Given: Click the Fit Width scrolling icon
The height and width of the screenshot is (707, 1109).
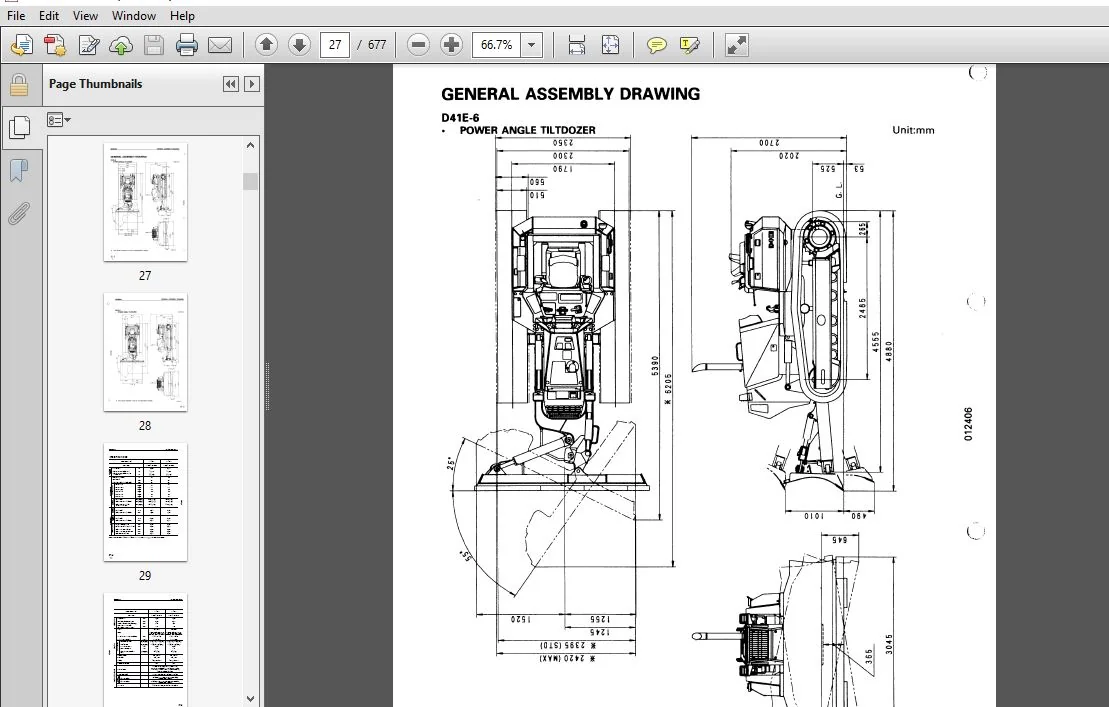Looking at the screenshot, I should [x=576, y=45].
